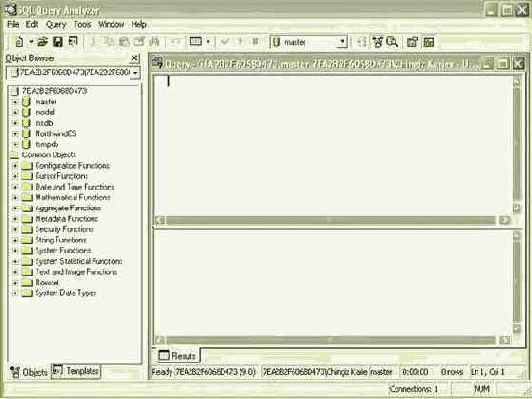Expand the Configuration Functions folder

click(15, 166)
